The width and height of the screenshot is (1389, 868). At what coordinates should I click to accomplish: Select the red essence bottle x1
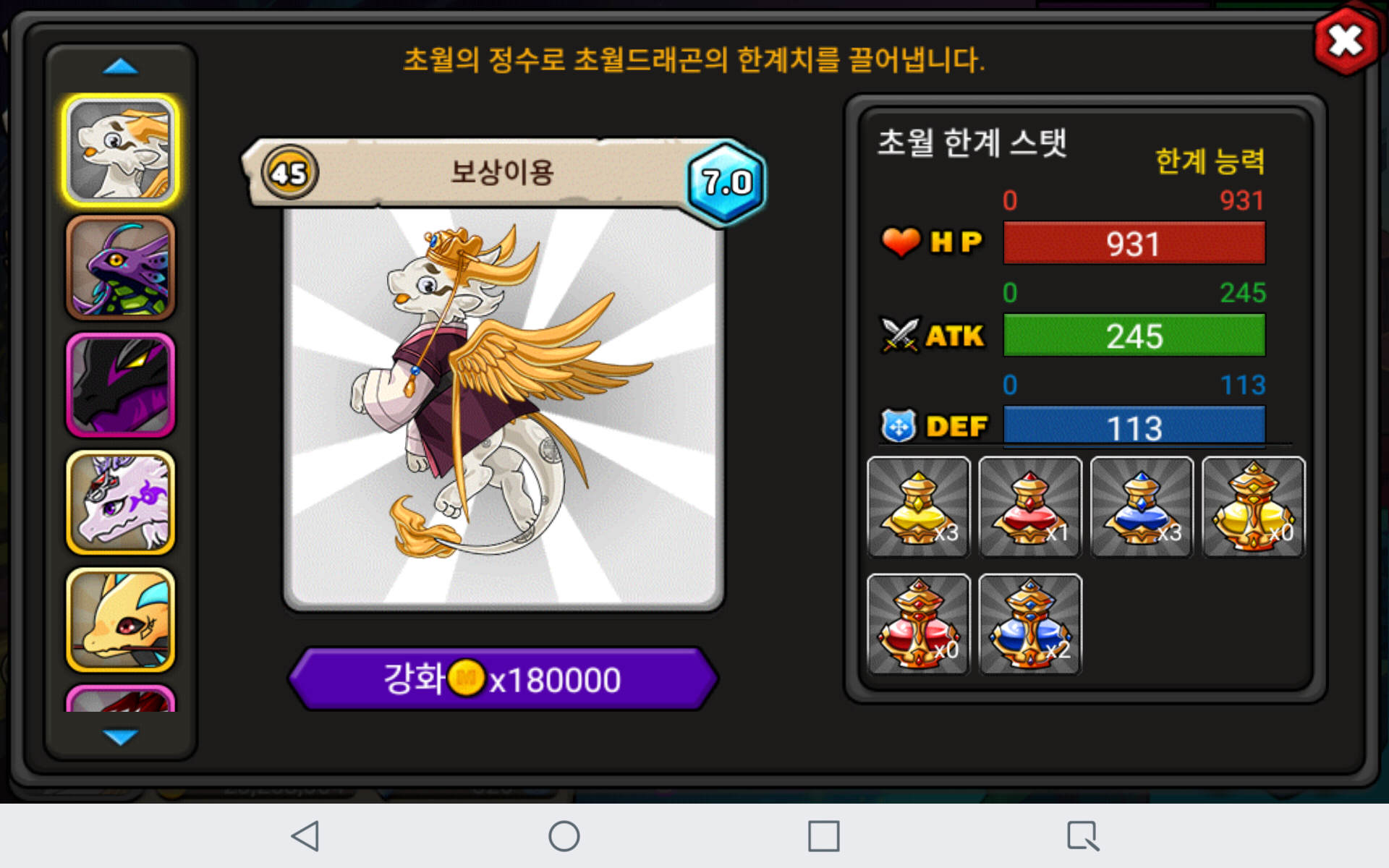(1030, 507)
